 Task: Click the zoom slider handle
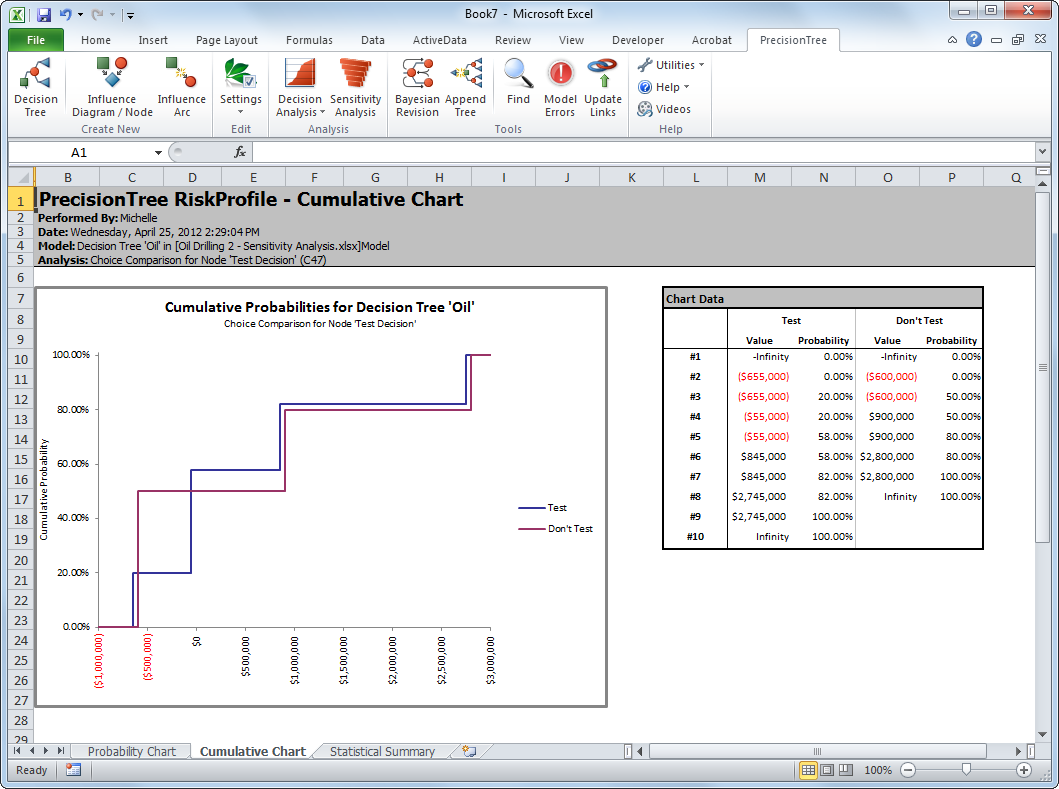[x=966, y=770]
